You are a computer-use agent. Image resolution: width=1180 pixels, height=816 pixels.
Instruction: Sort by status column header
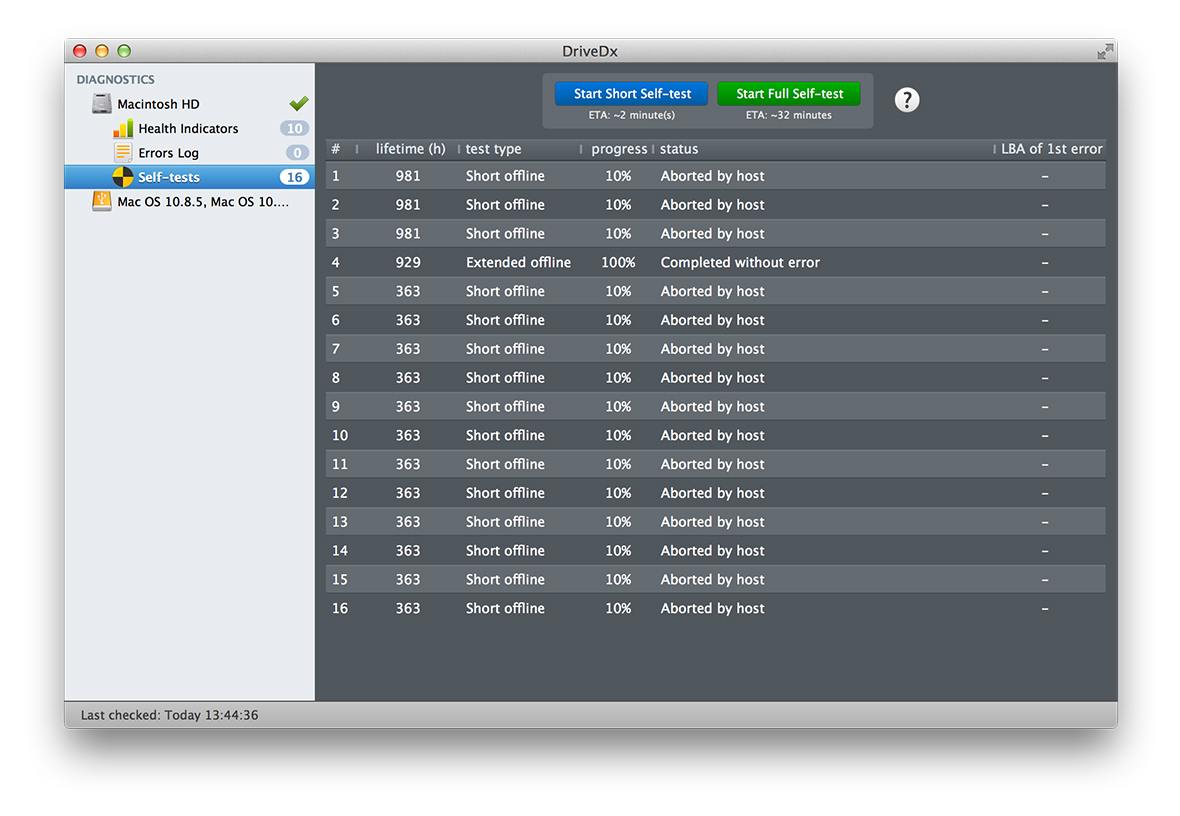pos(679,149)
